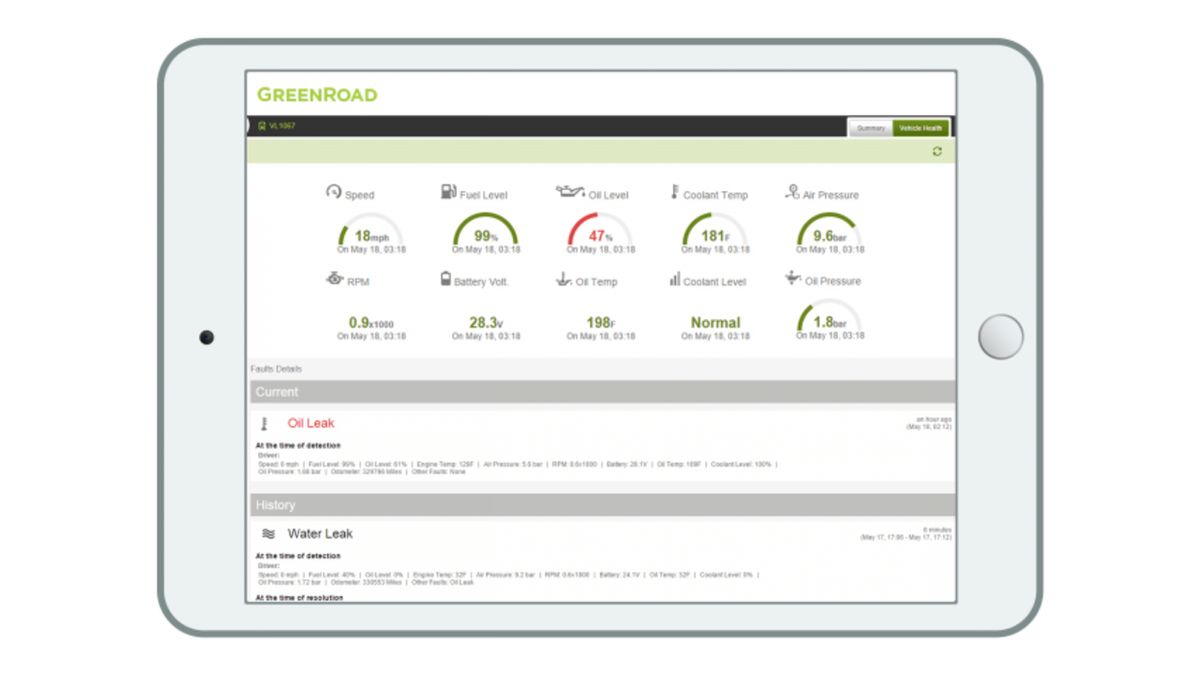The image size is (1200, 675).
Task: Select the Oil Pressure icon
Action: pyautogui.click(x=791, y=278)
